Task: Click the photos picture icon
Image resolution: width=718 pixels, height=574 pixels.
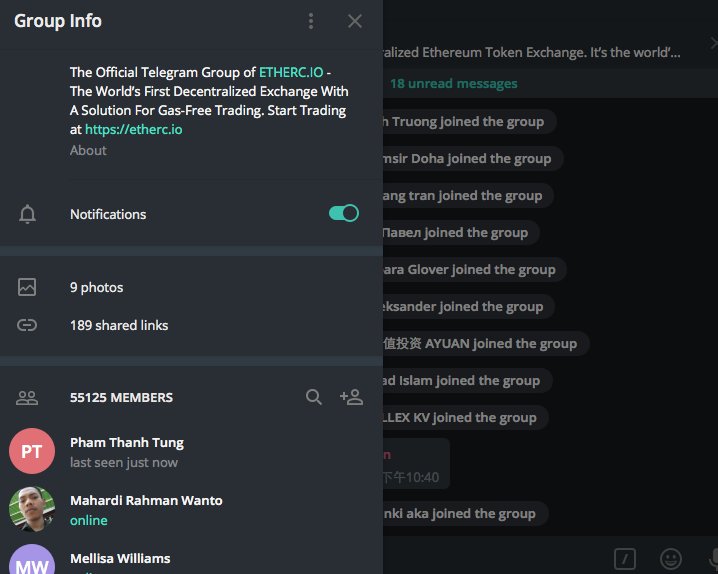Action: (27, 287)
